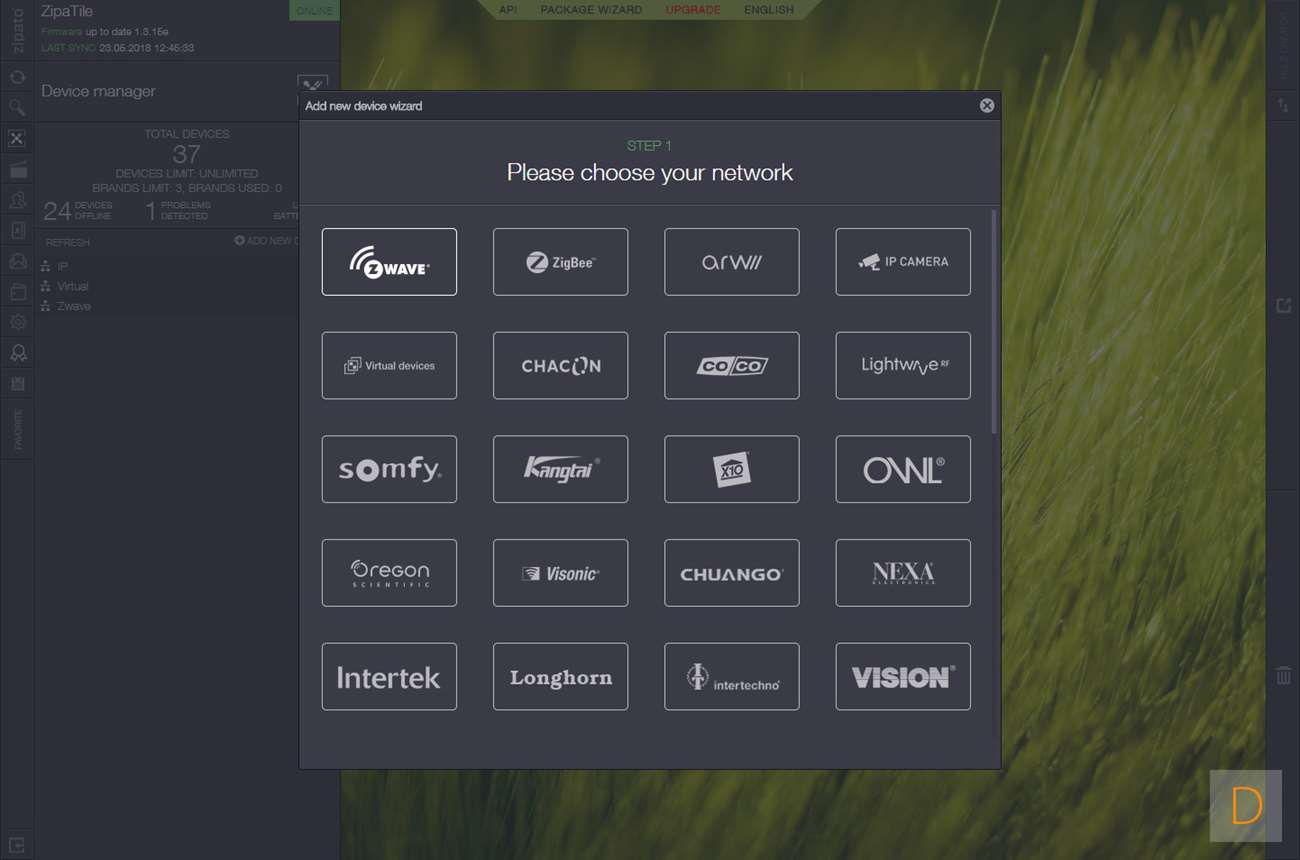The width and height of the screenshot is (1300, 860).
Task: Open the Device manager sidebar icon
Action: tap(17, 139)
